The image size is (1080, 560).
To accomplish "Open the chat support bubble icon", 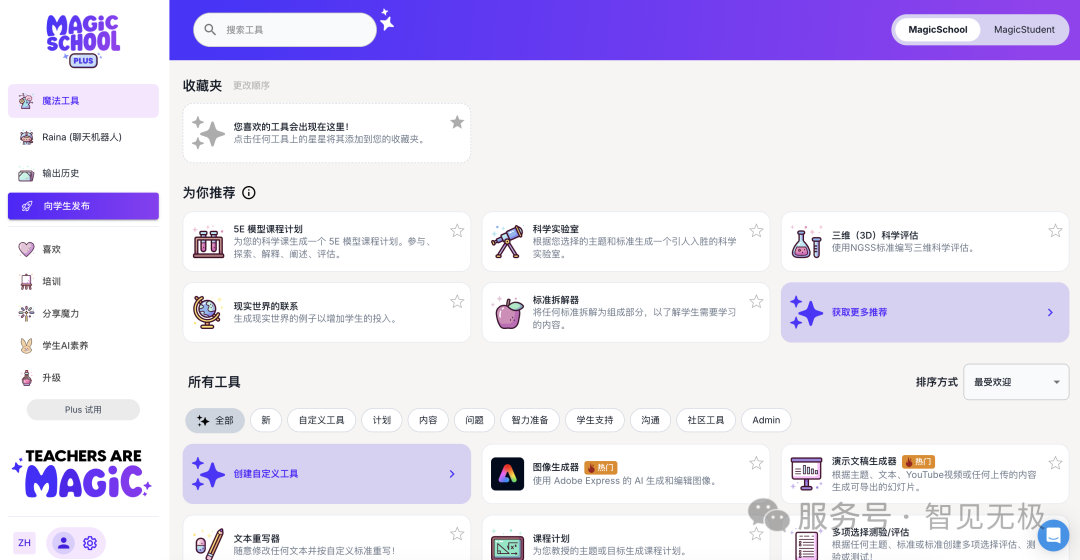I will 1053,535.
